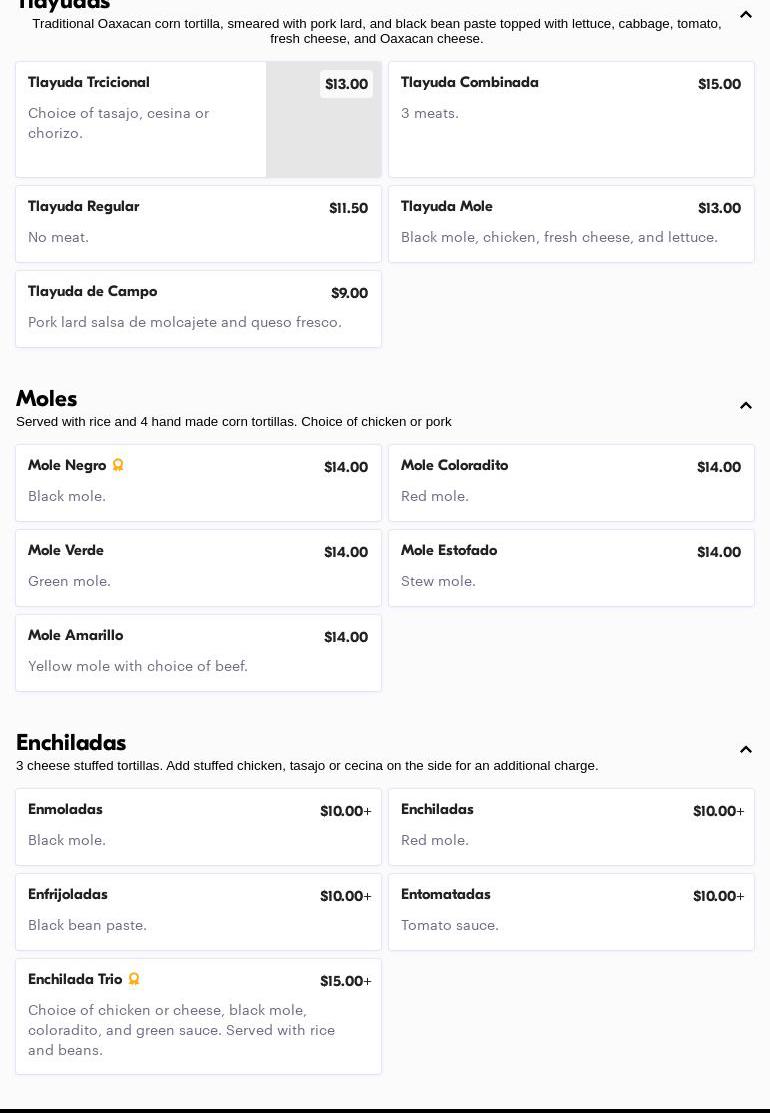Choose Mole Amarillo yellow mole
Screen dimensions: 770x1113
[198, 652]
